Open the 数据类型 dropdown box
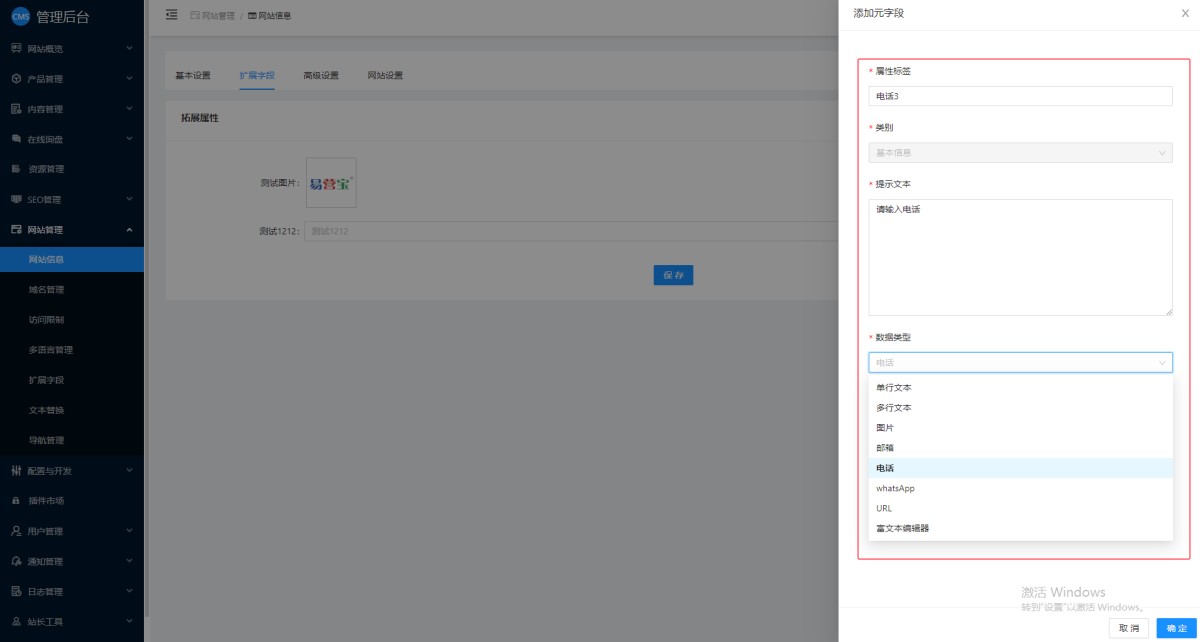The image size is (1200, 642). pos(1020,362)
